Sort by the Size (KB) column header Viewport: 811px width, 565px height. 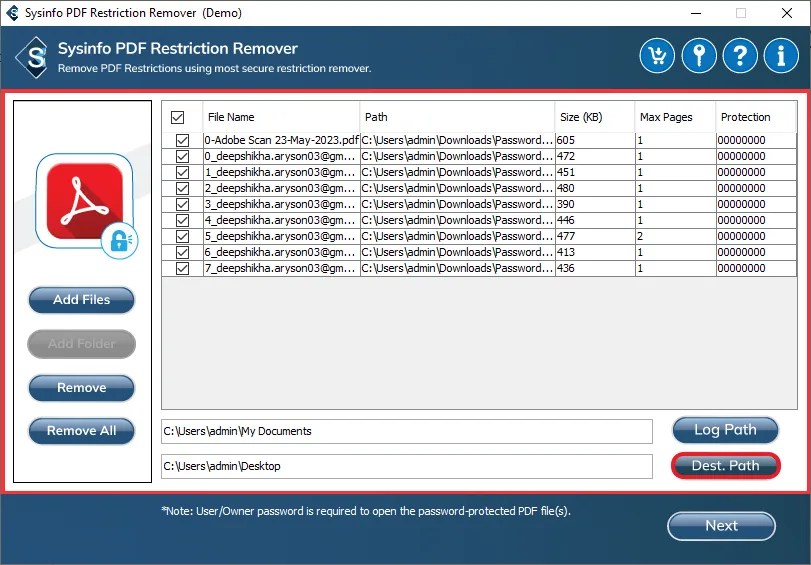point(594,117)
